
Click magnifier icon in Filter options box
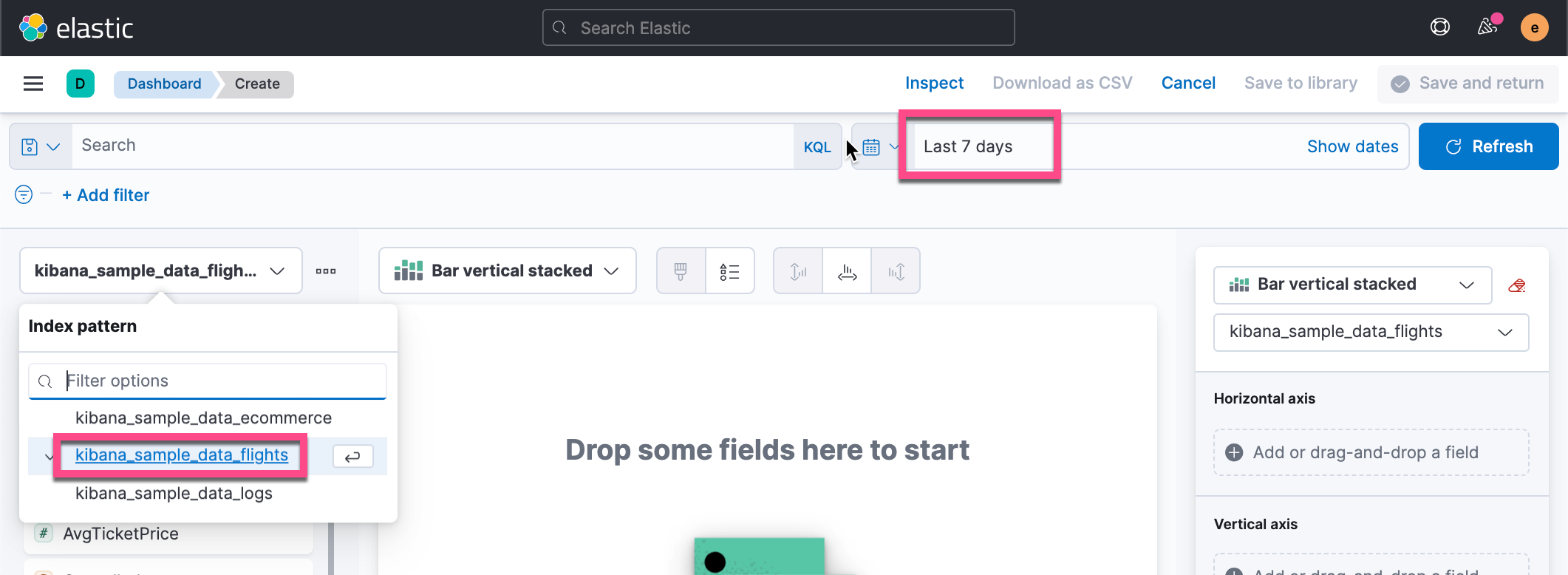(x=45, y=381)
